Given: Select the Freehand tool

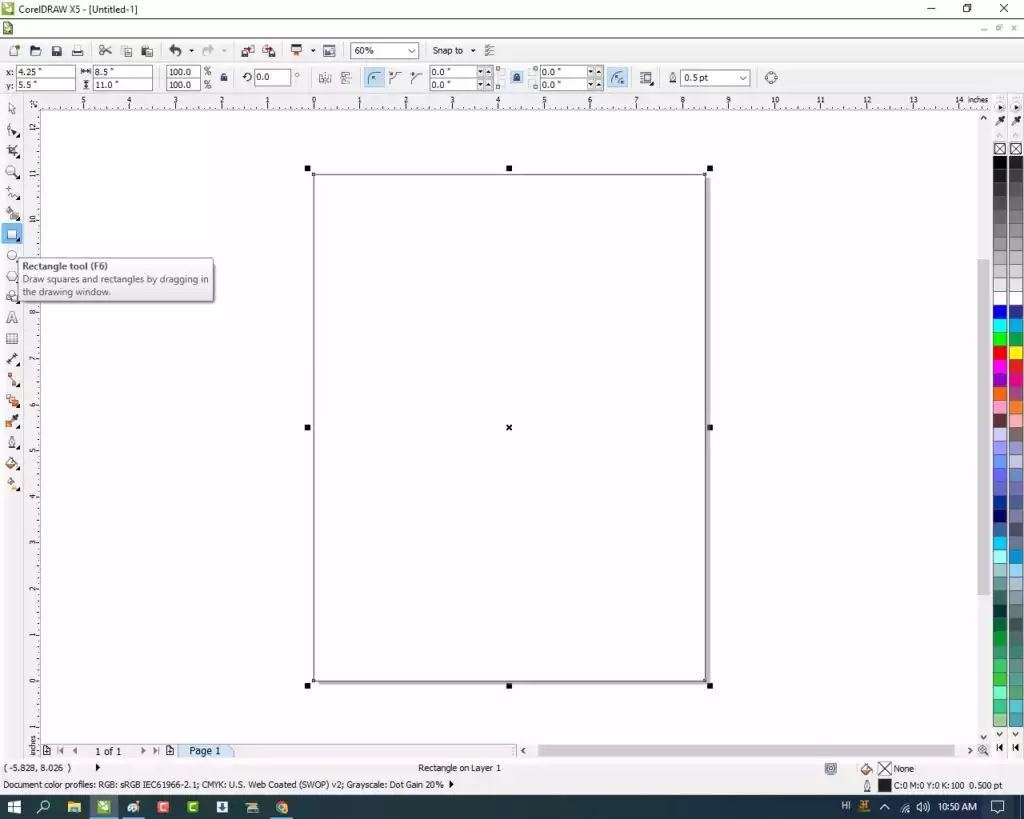Looking at the screenshot, I should pyautogui.click(x=12, y=193).
